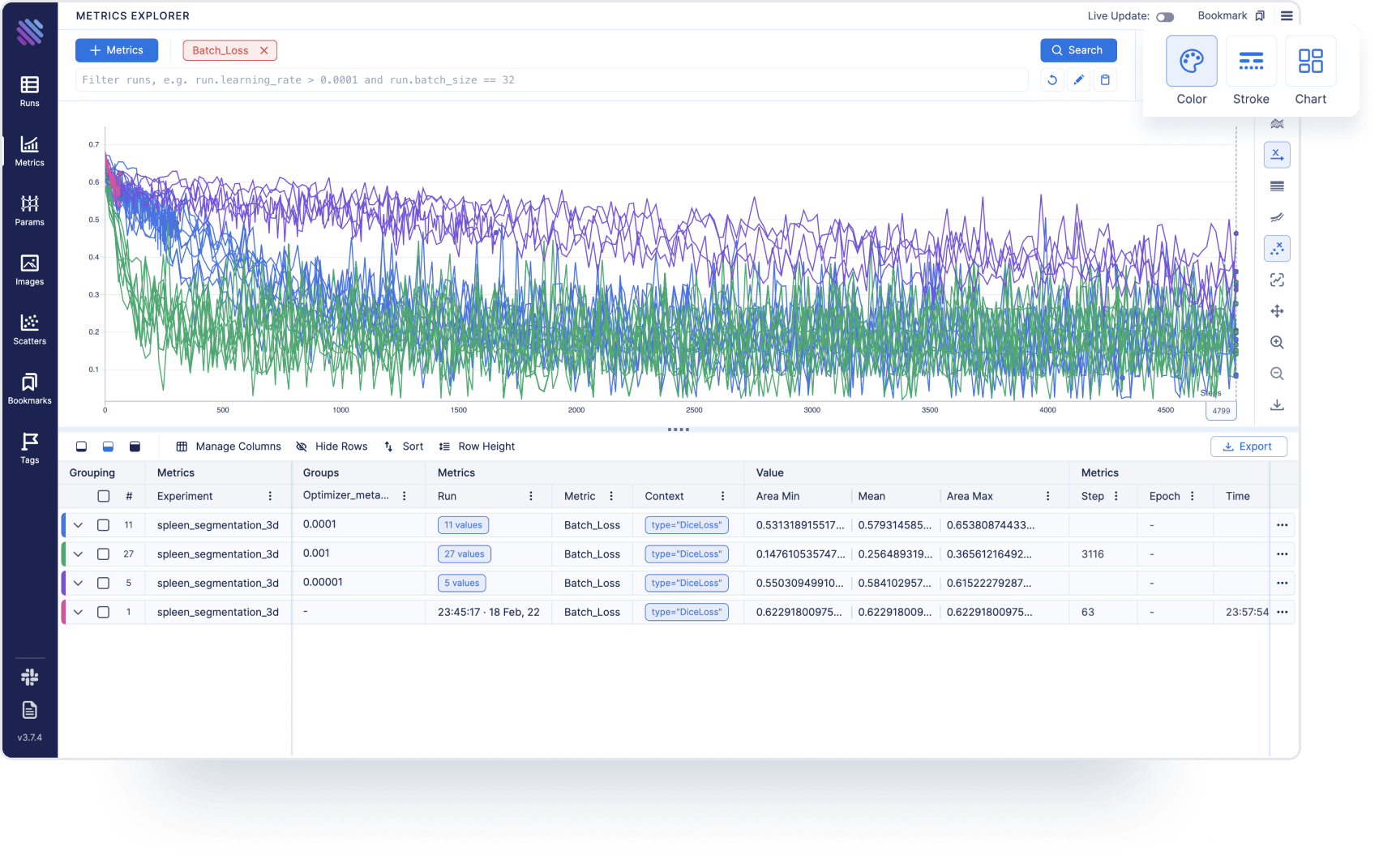Image resolution: width=1379 pixels, height=868 pixels.
Task: Click the Search button
Action: coord(1078,50)
